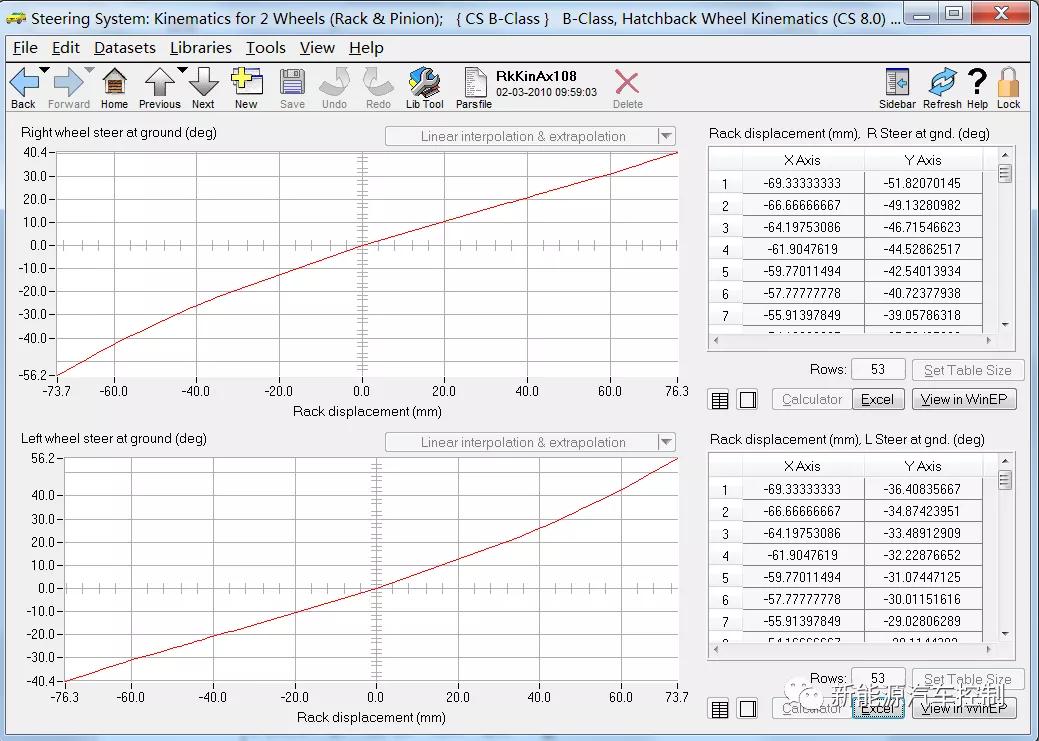
Task: Expand left wheel interpolation dropdown
Action: point(666,442)
